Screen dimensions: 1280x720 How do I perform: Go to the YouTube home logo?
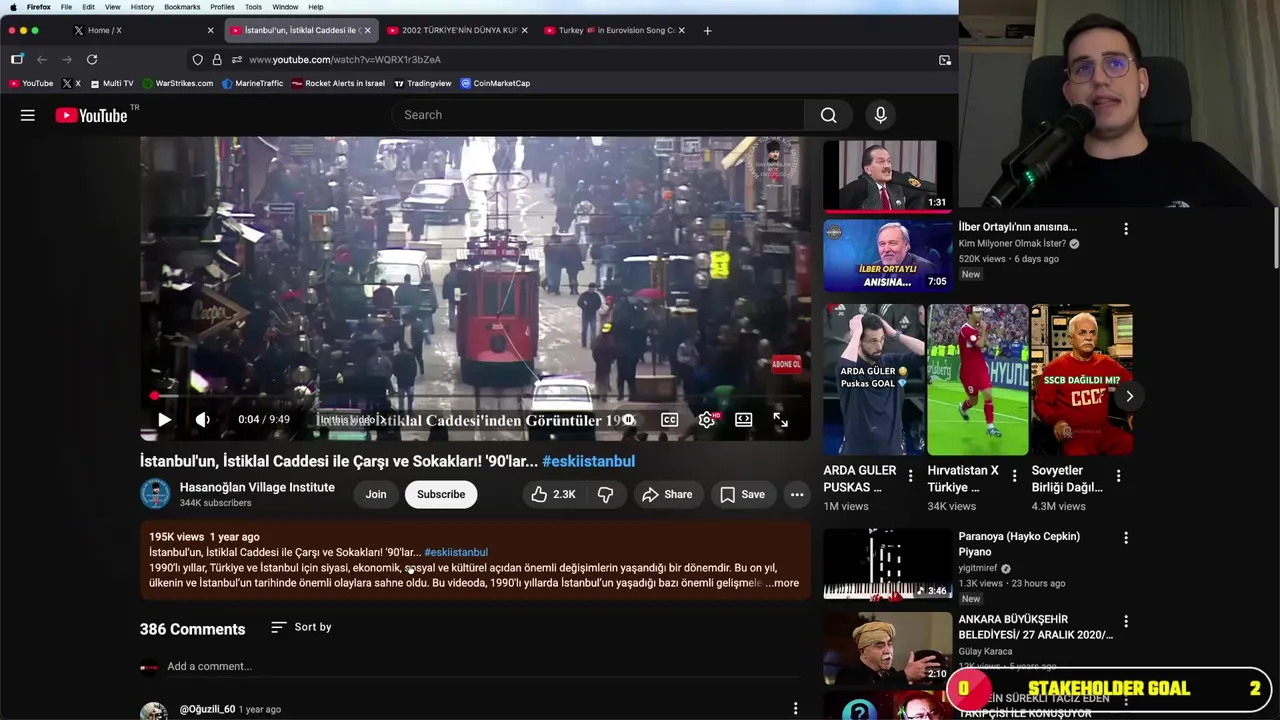point(92,115)
